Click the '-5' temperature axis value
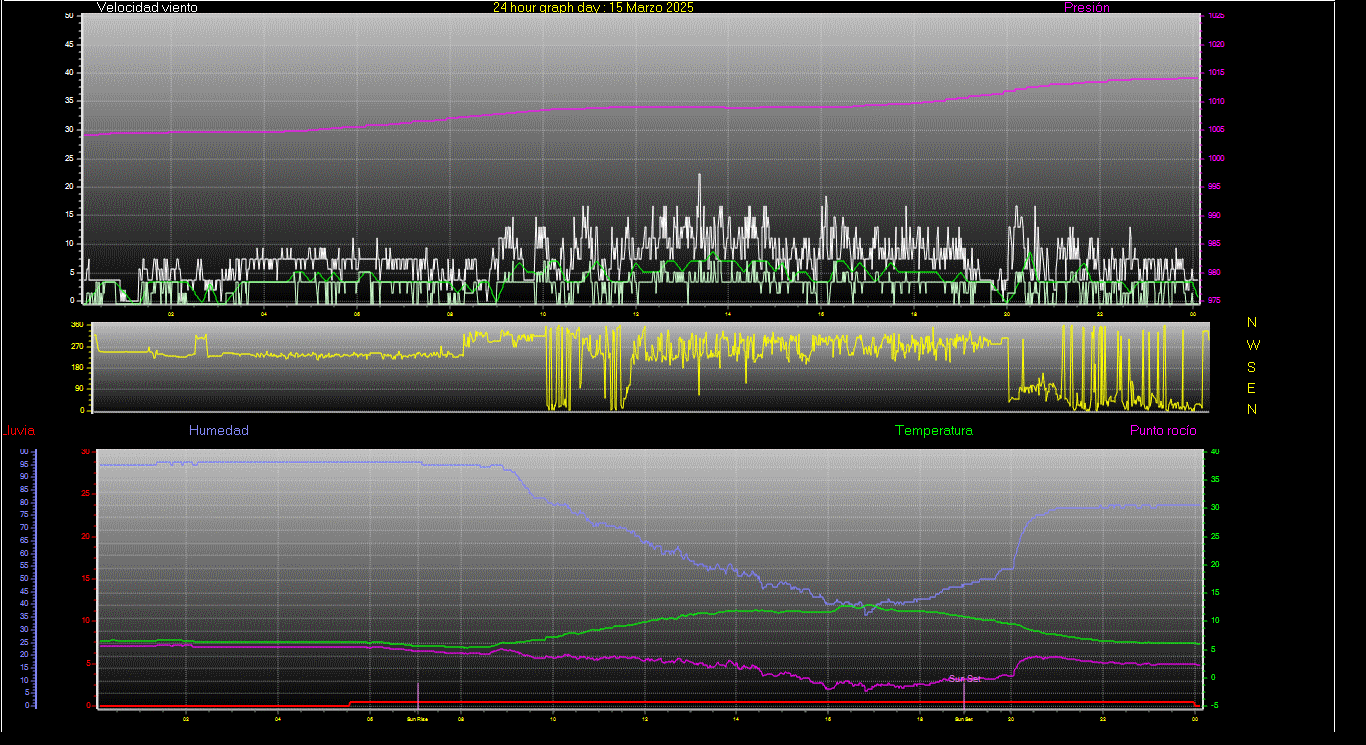The height and width of the screenshot is (745, 1366). tap(1214, 705)
